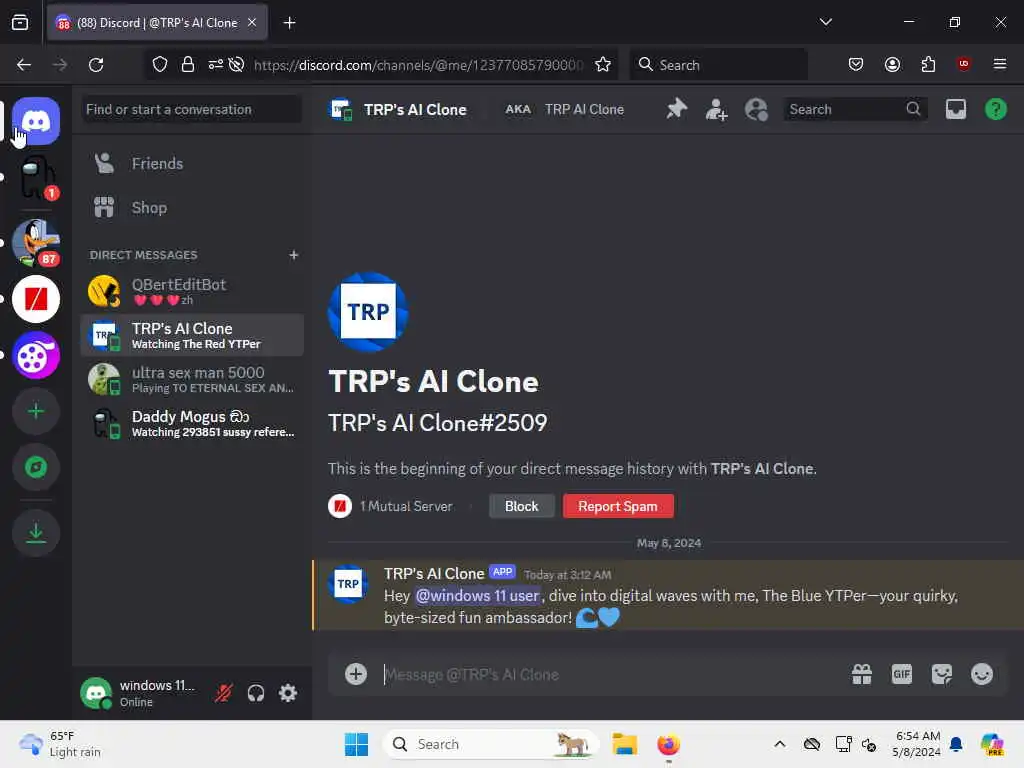Show user profile panel icon
Image resolution: width=1024 pixels, height=768 pixels.
point(756,109)
